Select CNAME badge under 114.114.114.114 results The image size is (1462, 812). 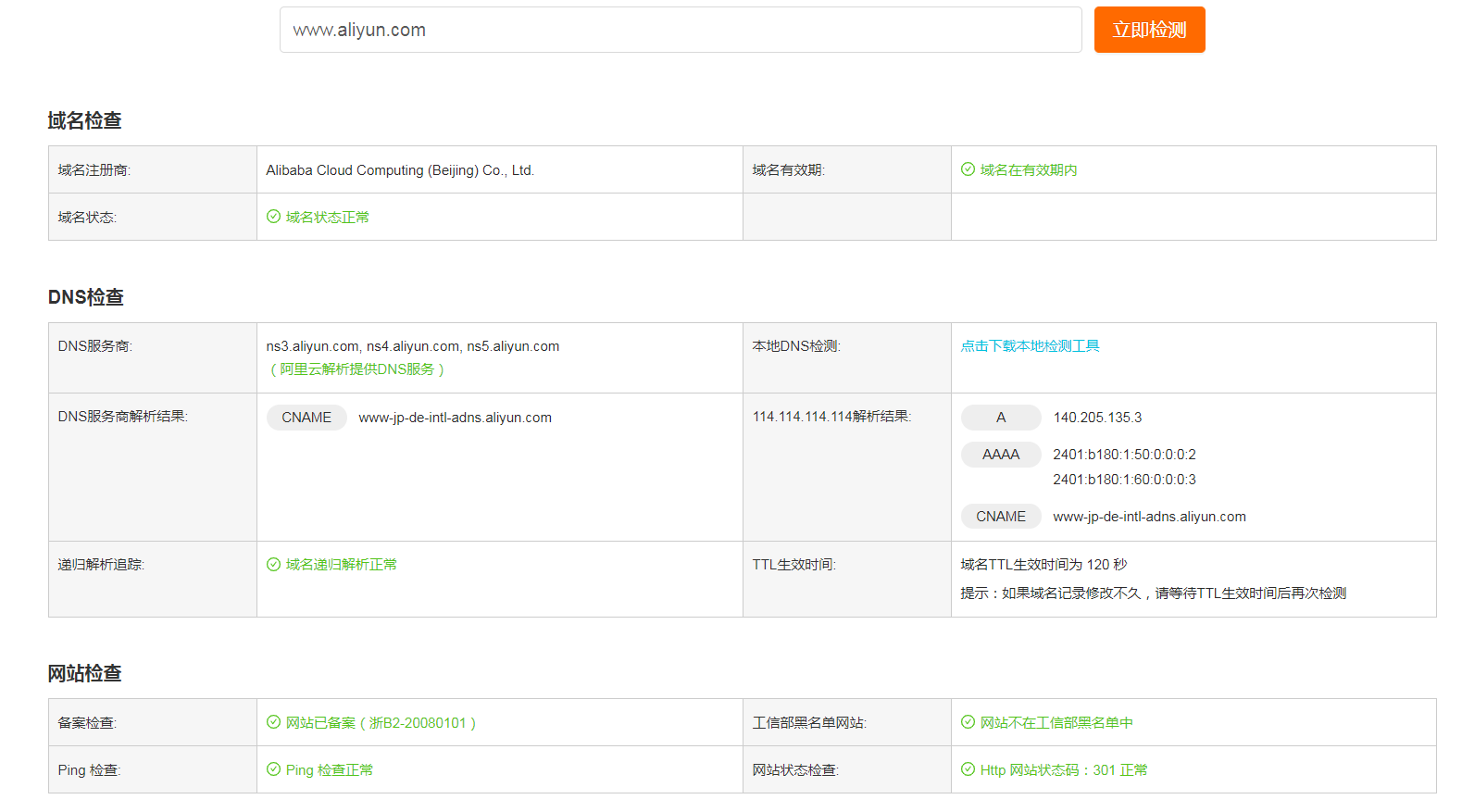pyautogui.click(x=1000, y=517)
